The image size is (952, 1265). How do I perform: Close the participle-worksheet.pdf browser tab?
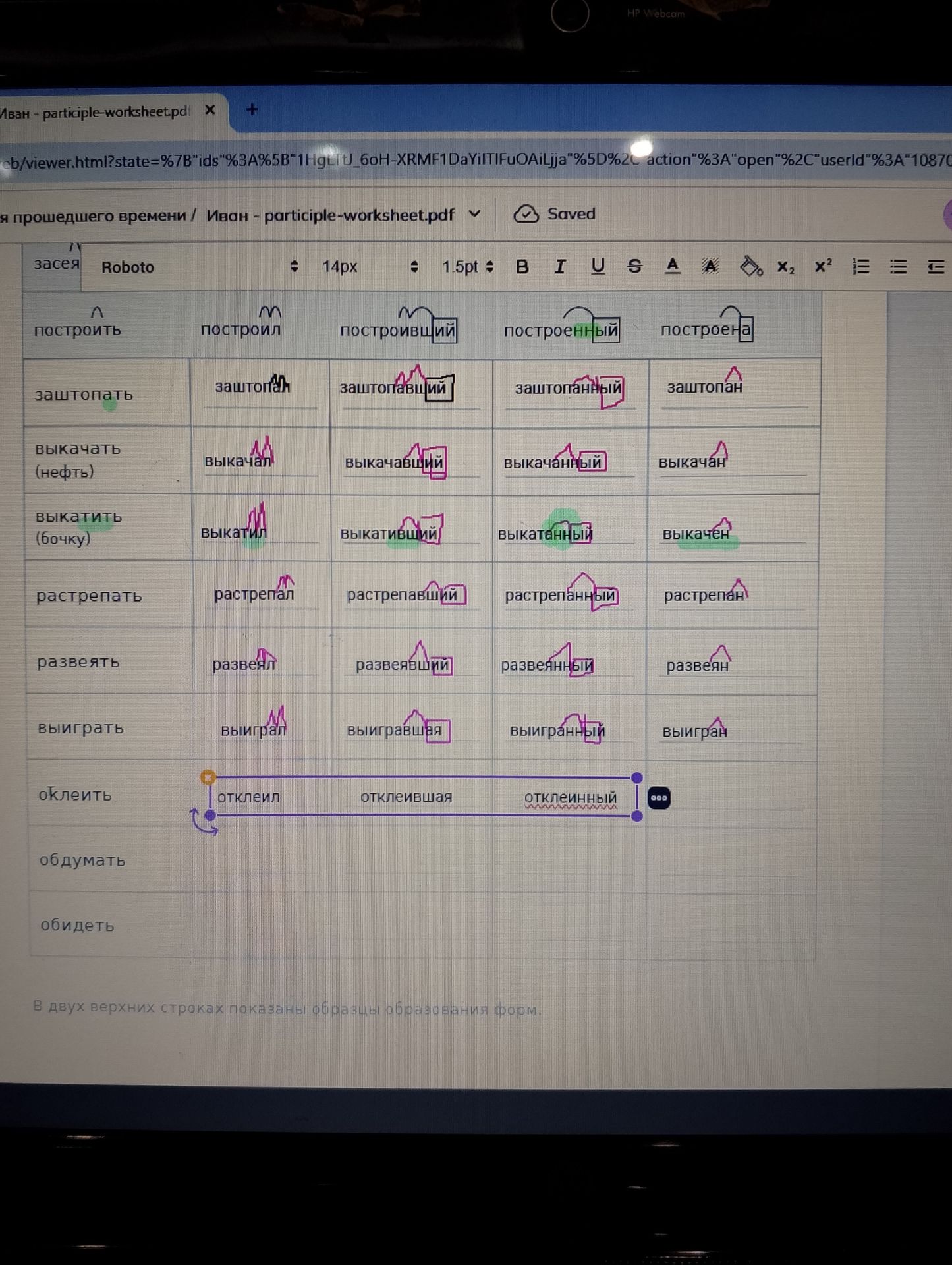pos(210,110)
